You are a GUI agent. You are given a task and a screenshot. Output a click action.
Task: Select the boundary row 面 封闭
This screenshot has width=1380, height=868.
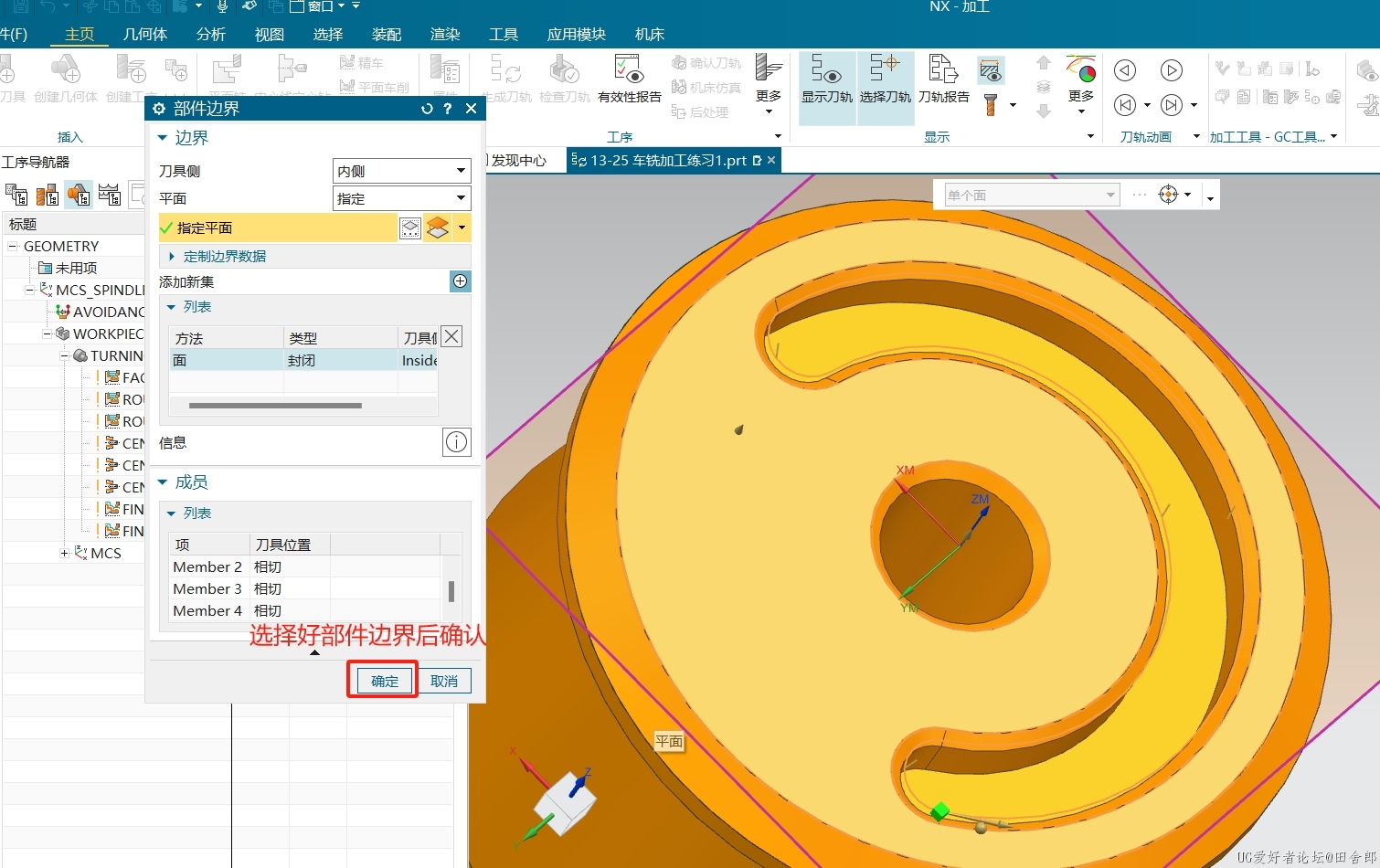(303, 360)
